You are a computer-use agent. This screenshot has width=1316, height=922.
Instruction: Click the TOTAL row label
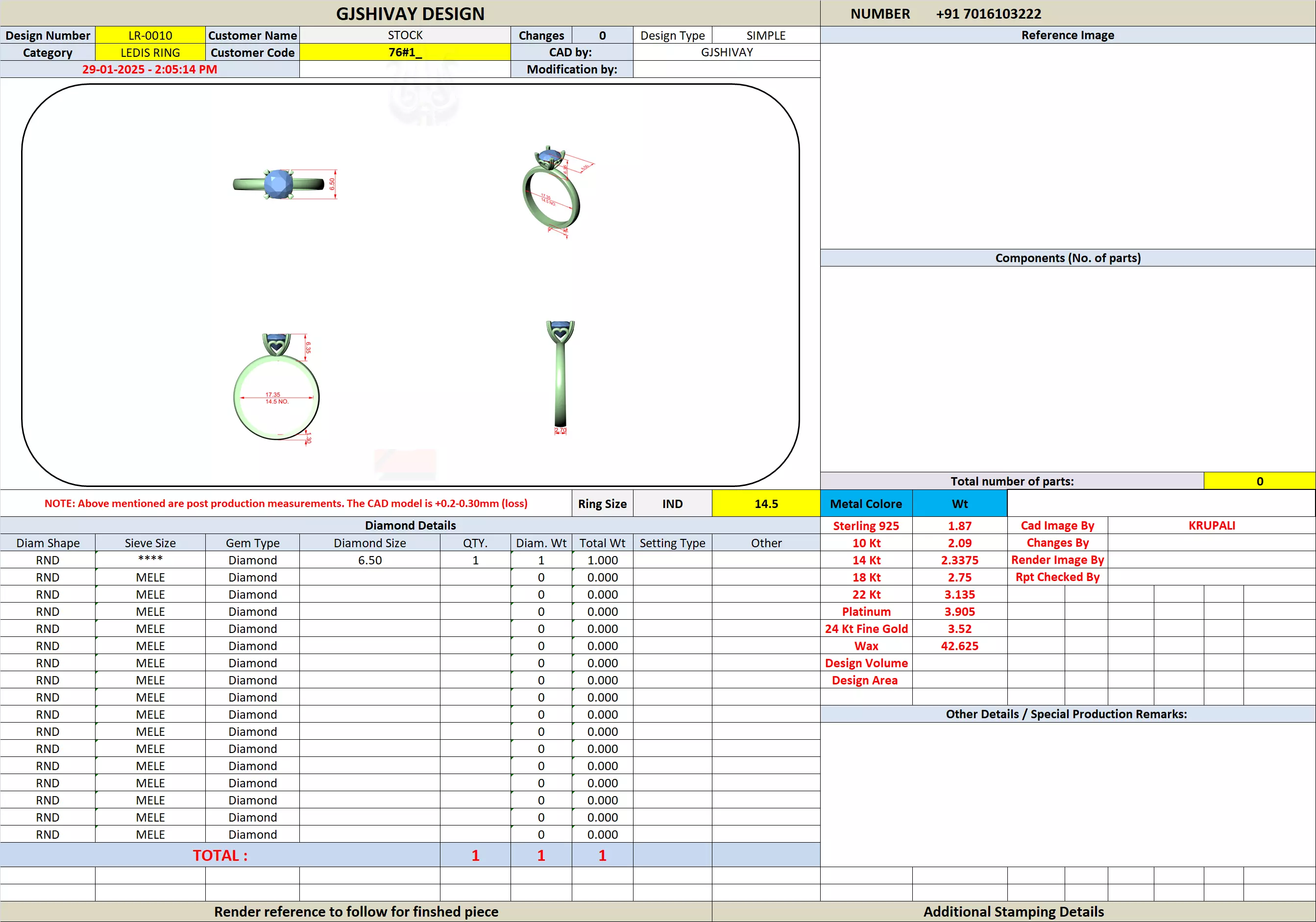tap(220, 855)
